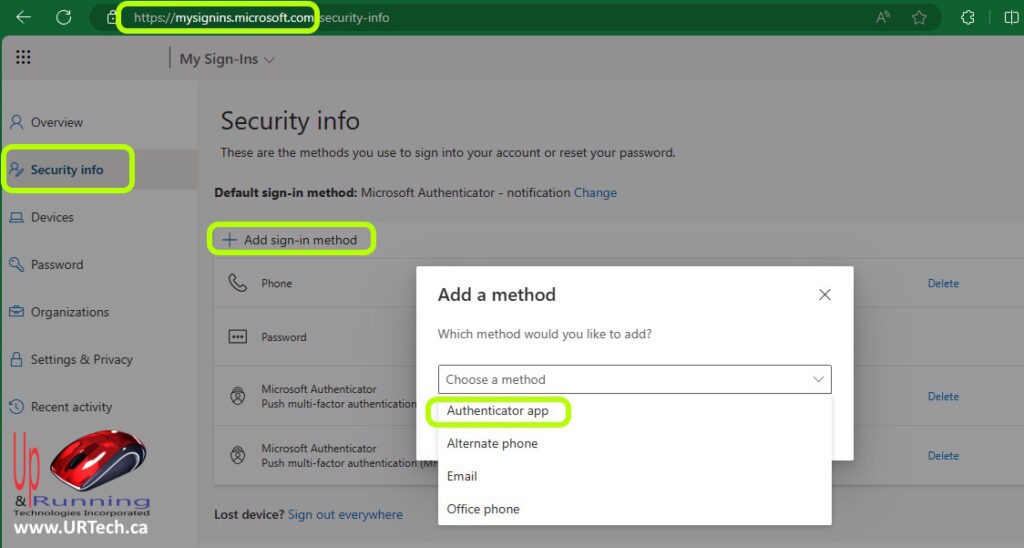Click the browser refresh icon
The height and width of the screenshot is (548, 1024).
coord(64,17)
